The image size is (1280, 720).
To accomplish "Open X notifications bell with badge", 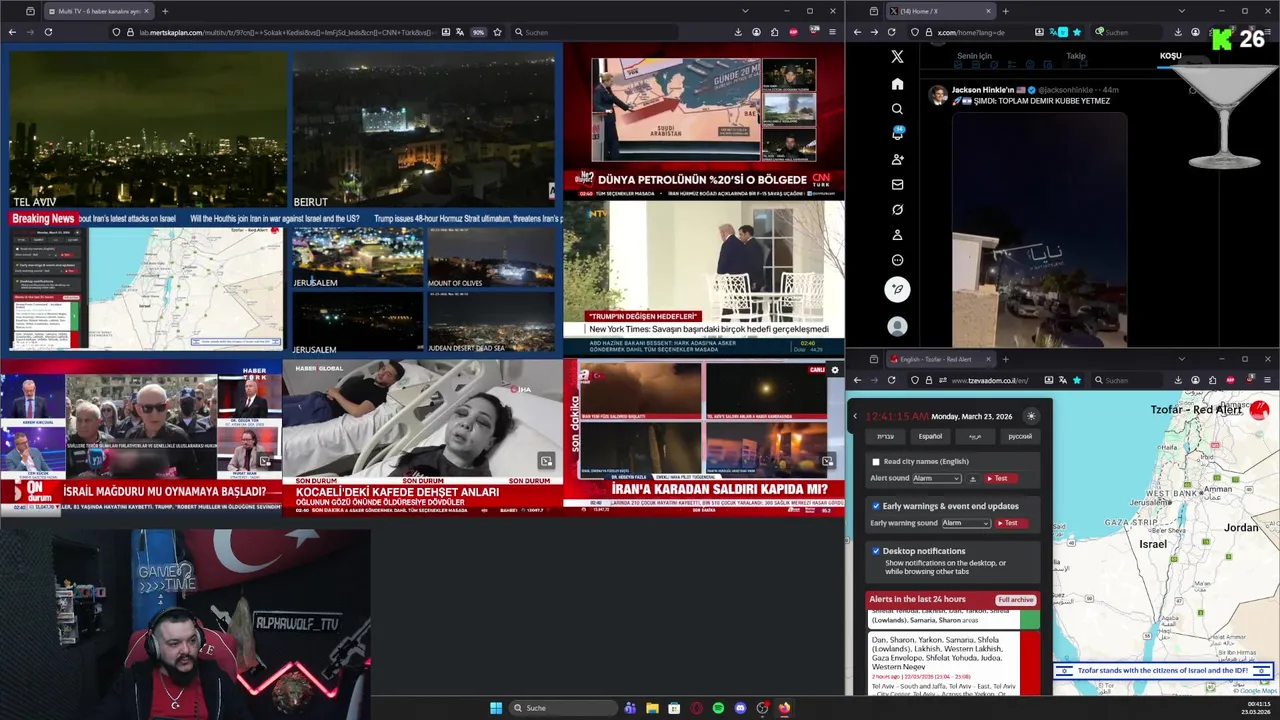I will (897, 134).
